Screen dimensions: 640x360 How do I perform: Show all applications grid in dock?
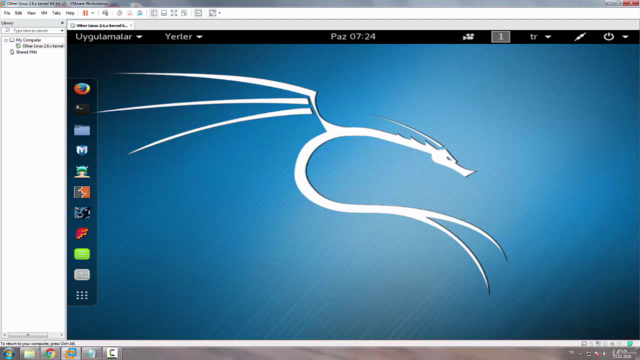click(x=82, y=295)
